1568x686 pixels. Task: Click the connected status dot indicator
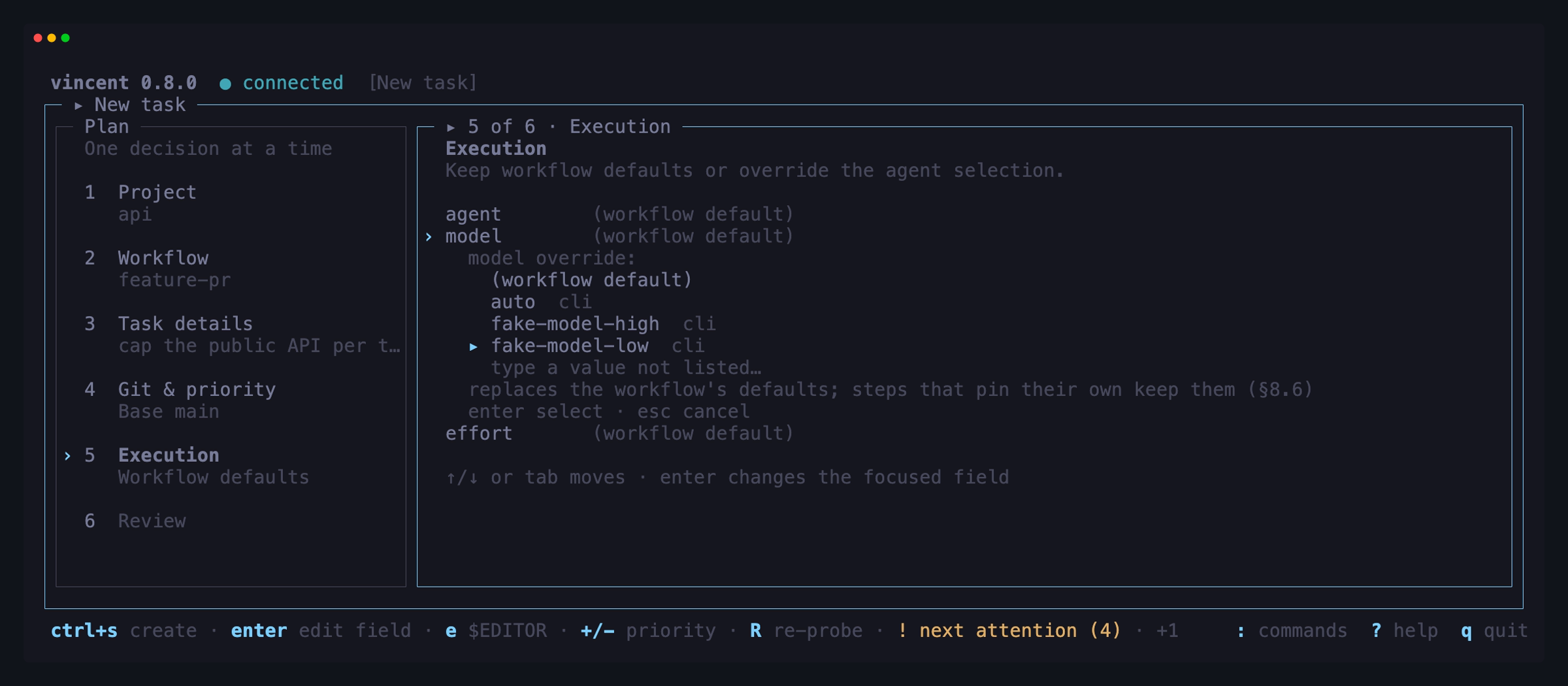pyautogui.click(x=225, y=84)
